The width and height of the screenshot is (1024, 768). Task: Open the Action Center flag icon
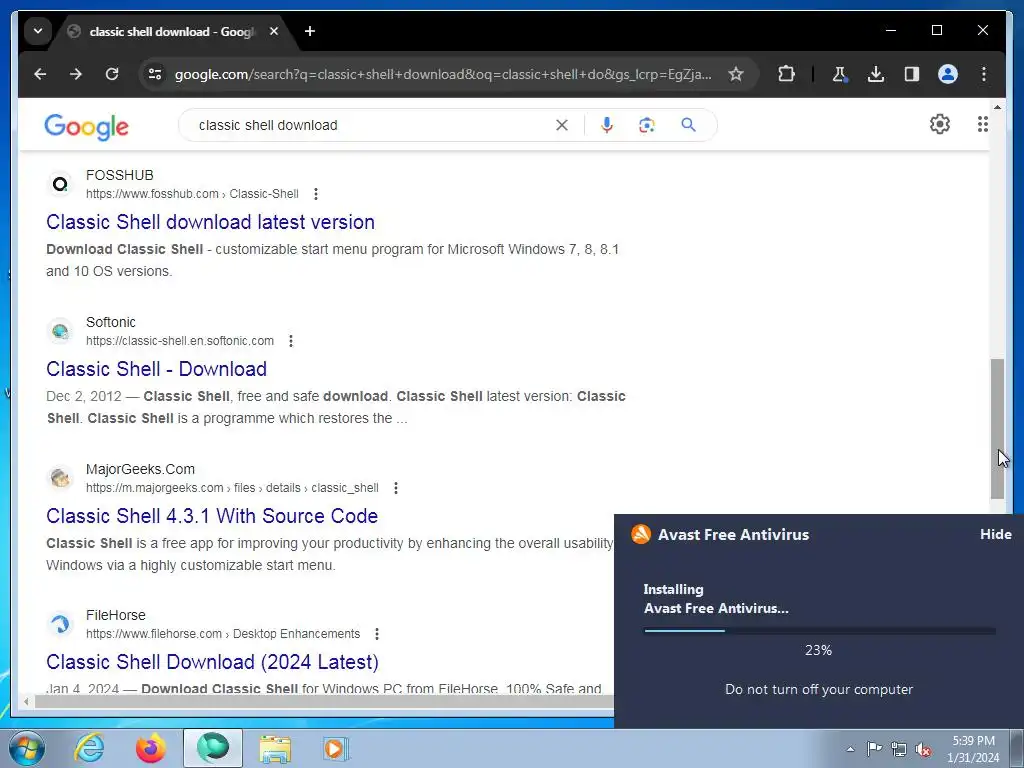click(874, 748)
